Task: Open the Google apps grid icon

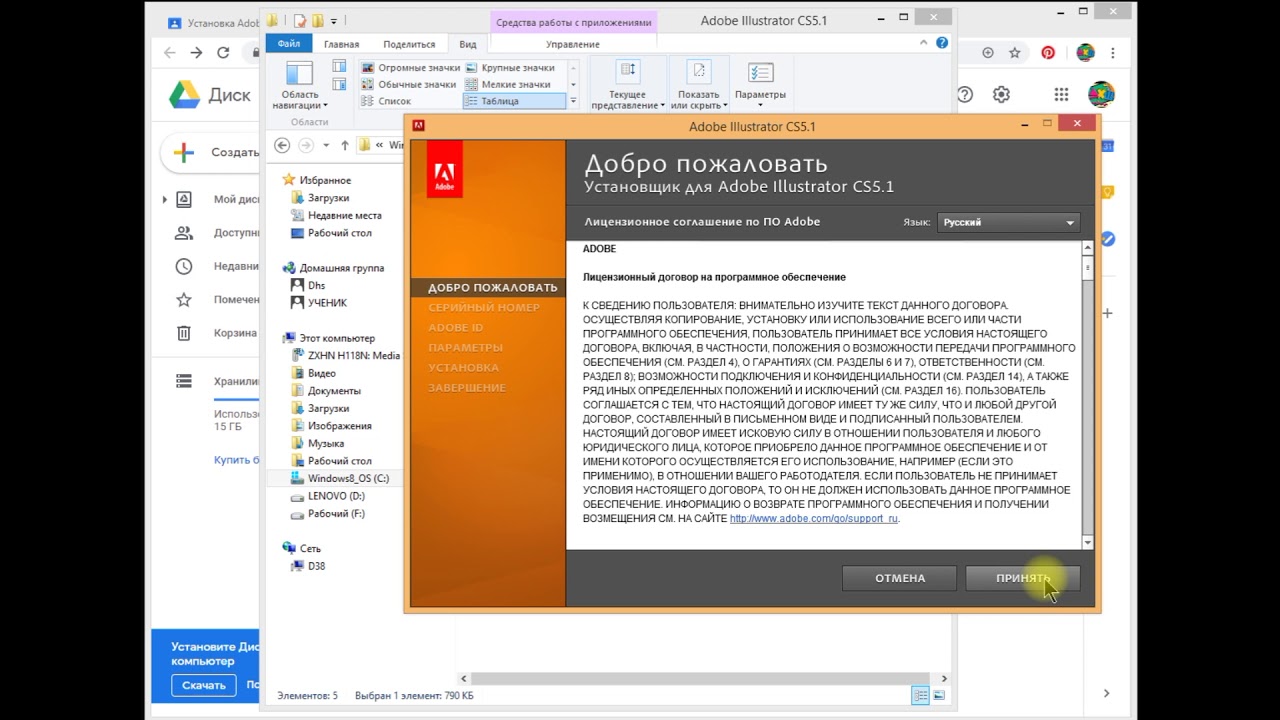Action: [x=1061, y=95]
